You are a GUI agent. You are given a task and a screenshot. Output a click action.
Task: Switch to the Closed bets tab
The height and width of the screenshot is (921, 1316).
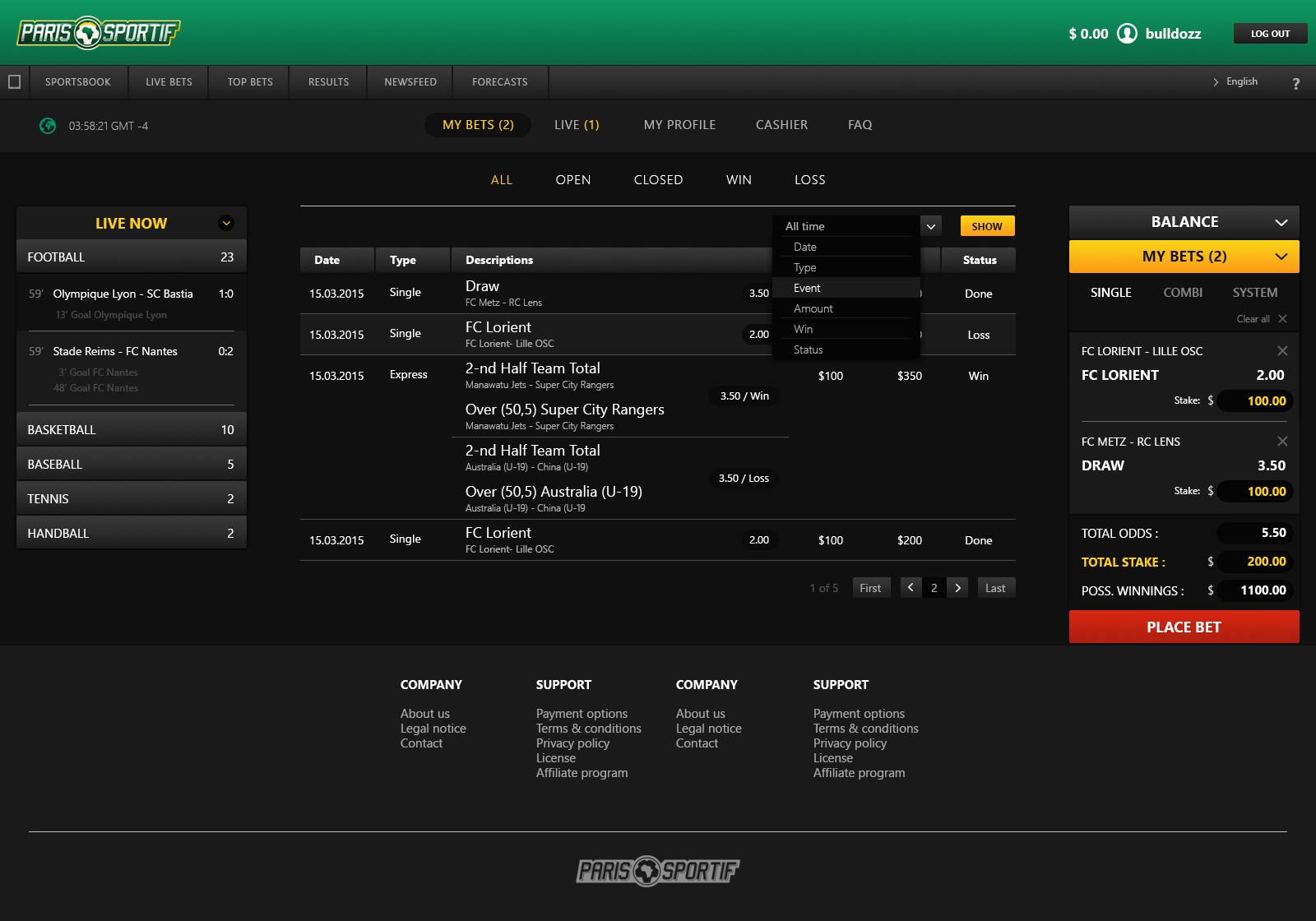(x=658, y=180)
